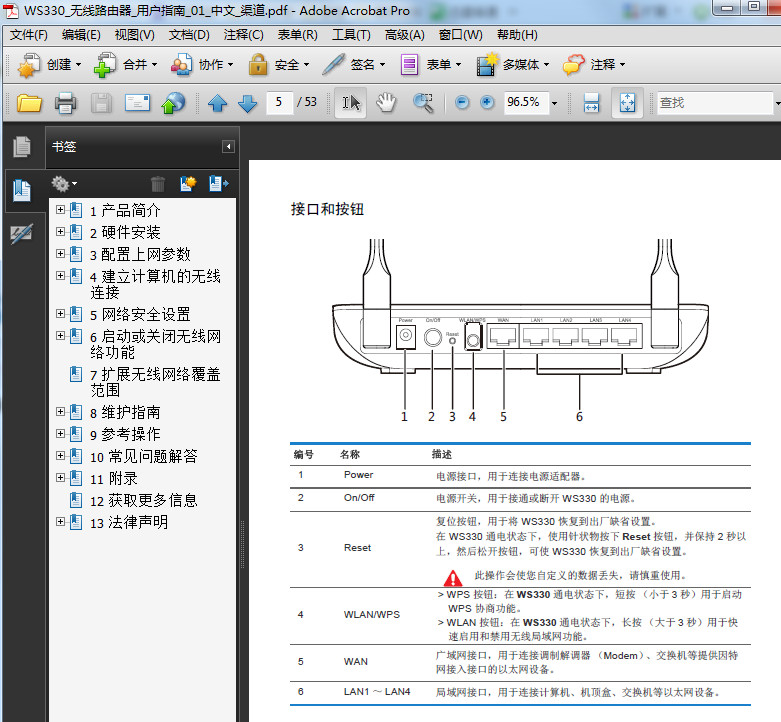Screen dimensions: 781x722
Task: Open the Pages thumbnail panel
Action: 21,147
